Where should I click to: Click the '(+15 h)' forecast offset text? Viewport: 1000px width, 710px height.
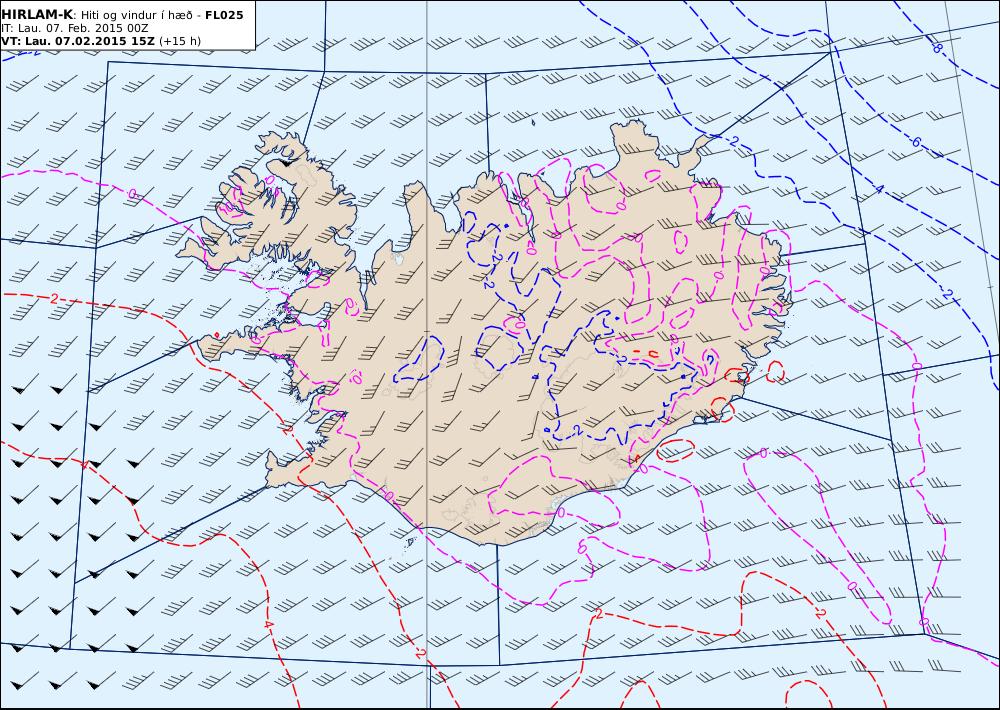click(180, 41)
